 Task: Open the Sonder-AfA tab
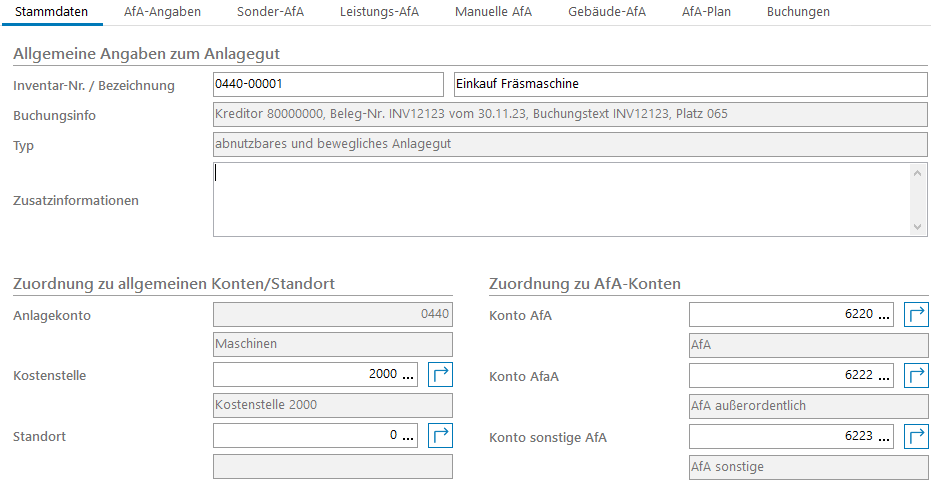[270, 12]
